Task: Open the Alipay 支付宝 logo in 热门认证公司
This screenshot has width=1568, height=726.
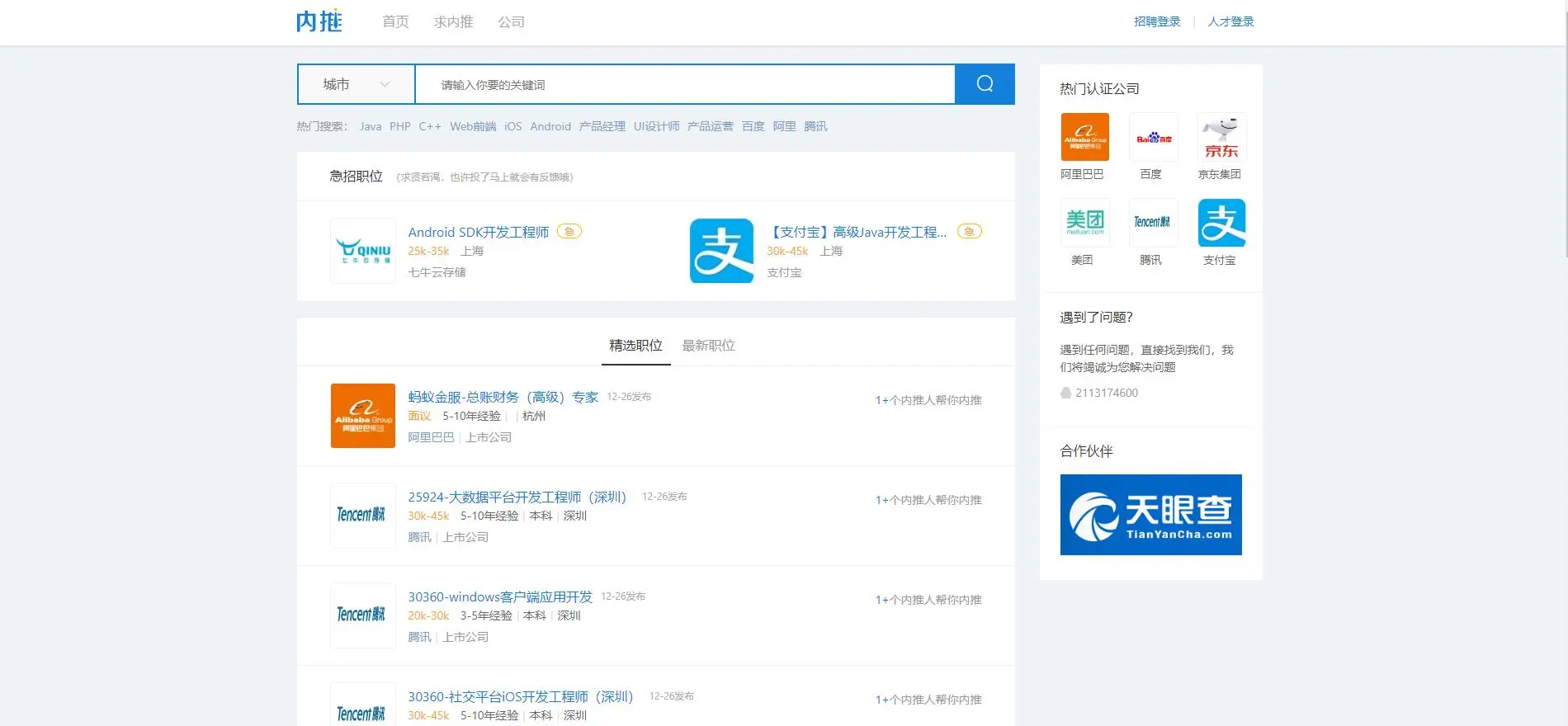Action: click(1221, 223)
